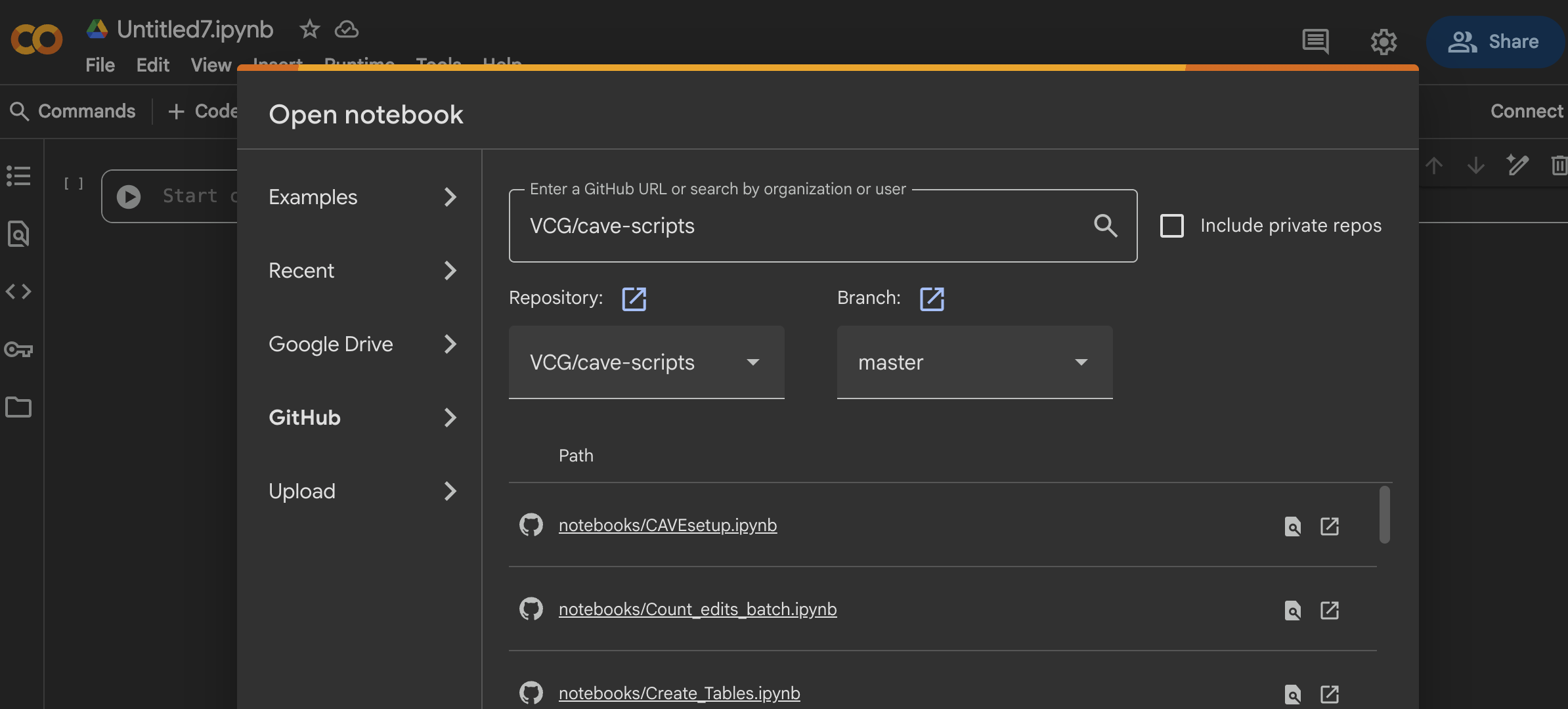Open the secrets key icon in sidebar
Viewport: 1568px width, 709px height.
point(18,349)
